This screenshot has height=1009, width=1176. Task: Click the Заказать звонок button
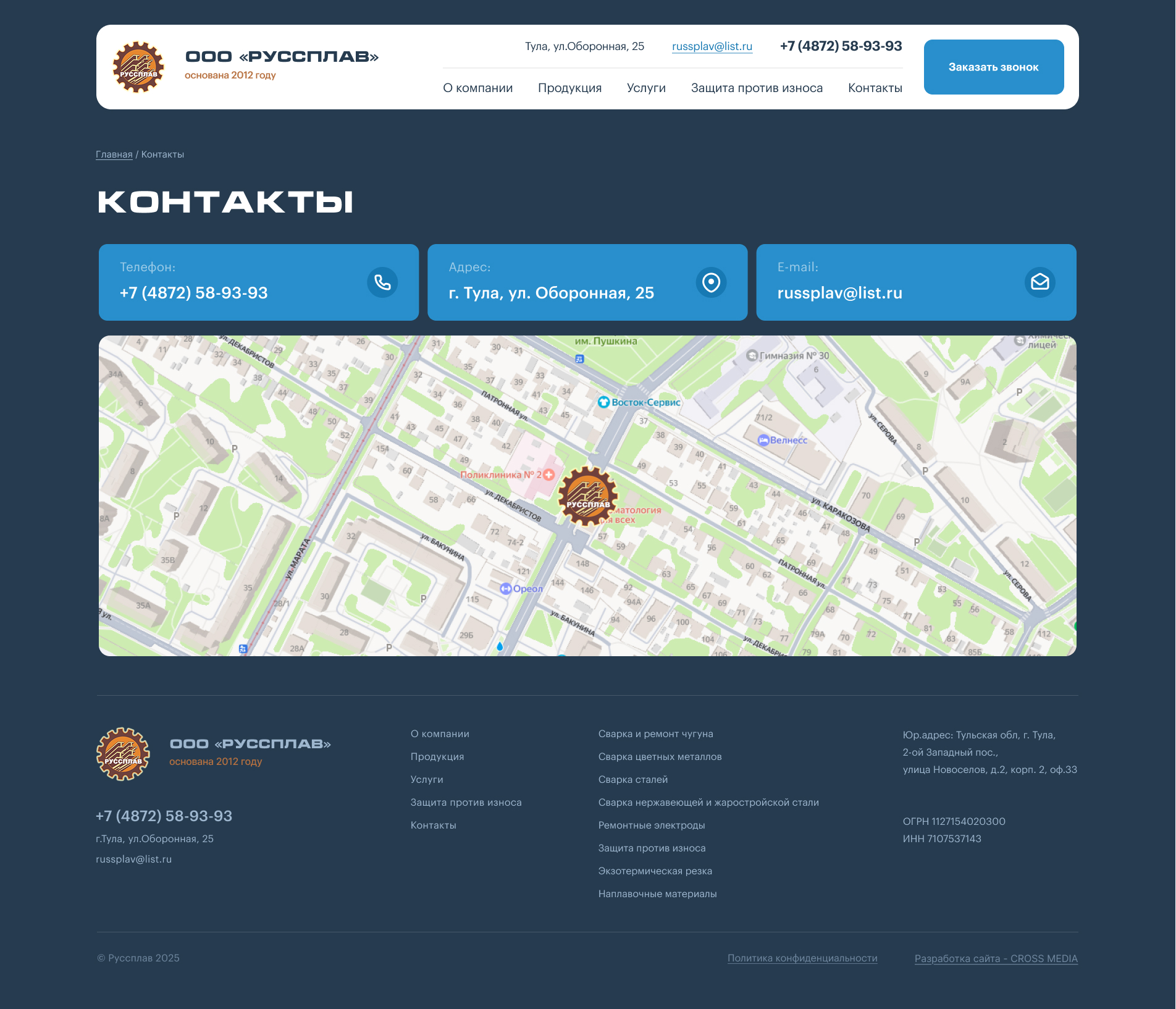point(994,67)
